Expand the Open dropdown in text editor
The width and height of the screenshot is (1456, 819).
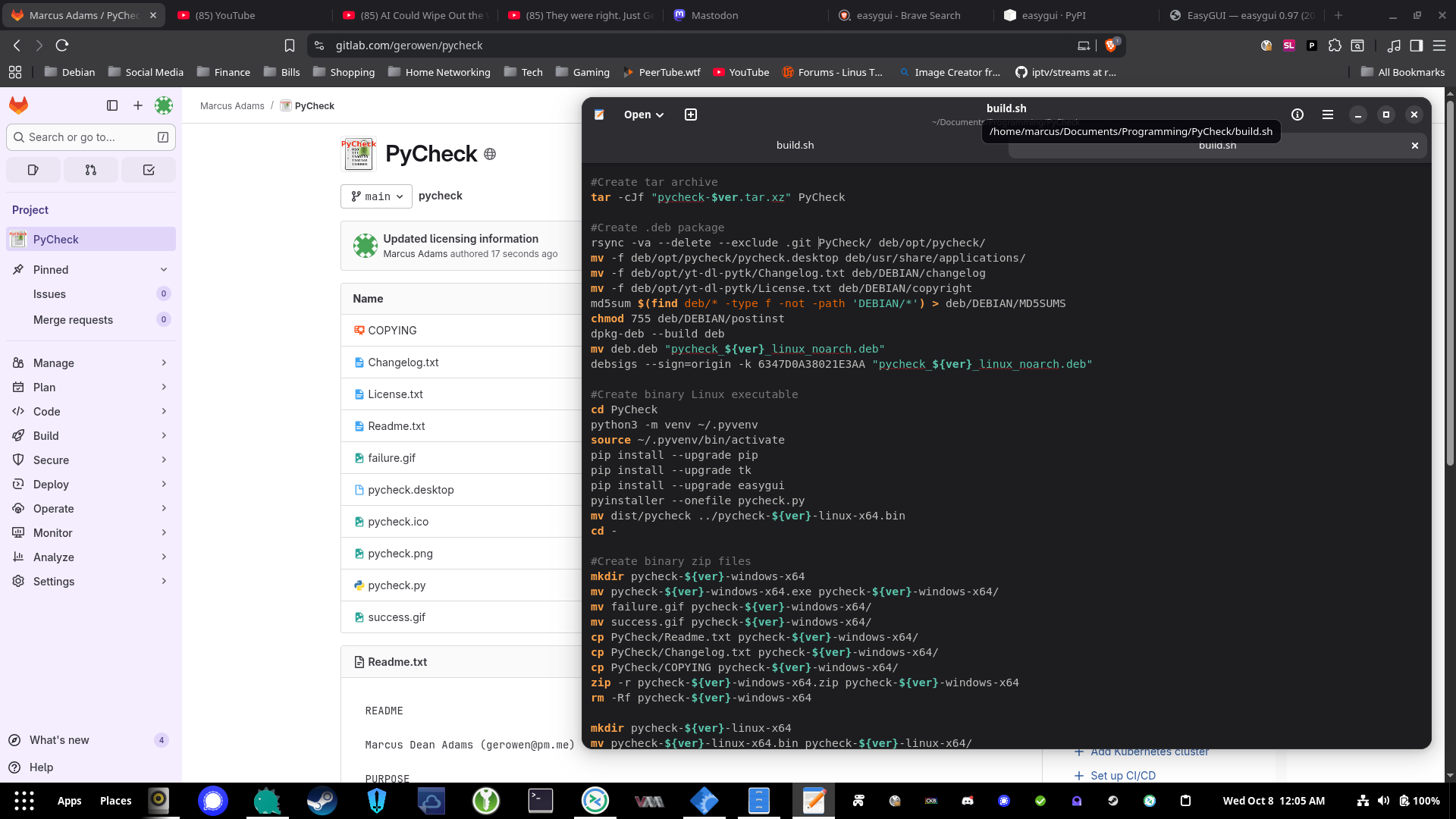click(x=643, y=115)
